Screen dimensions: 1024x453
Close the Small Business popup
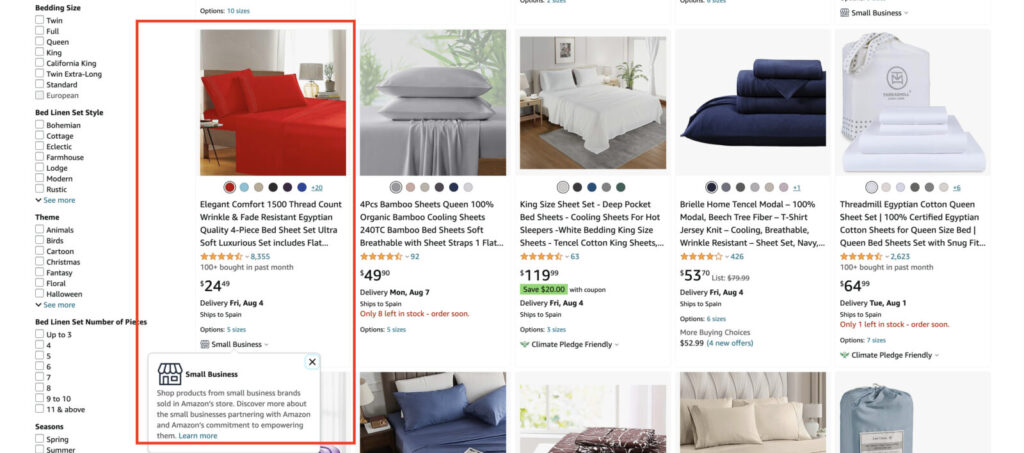[x=312, y=362]
